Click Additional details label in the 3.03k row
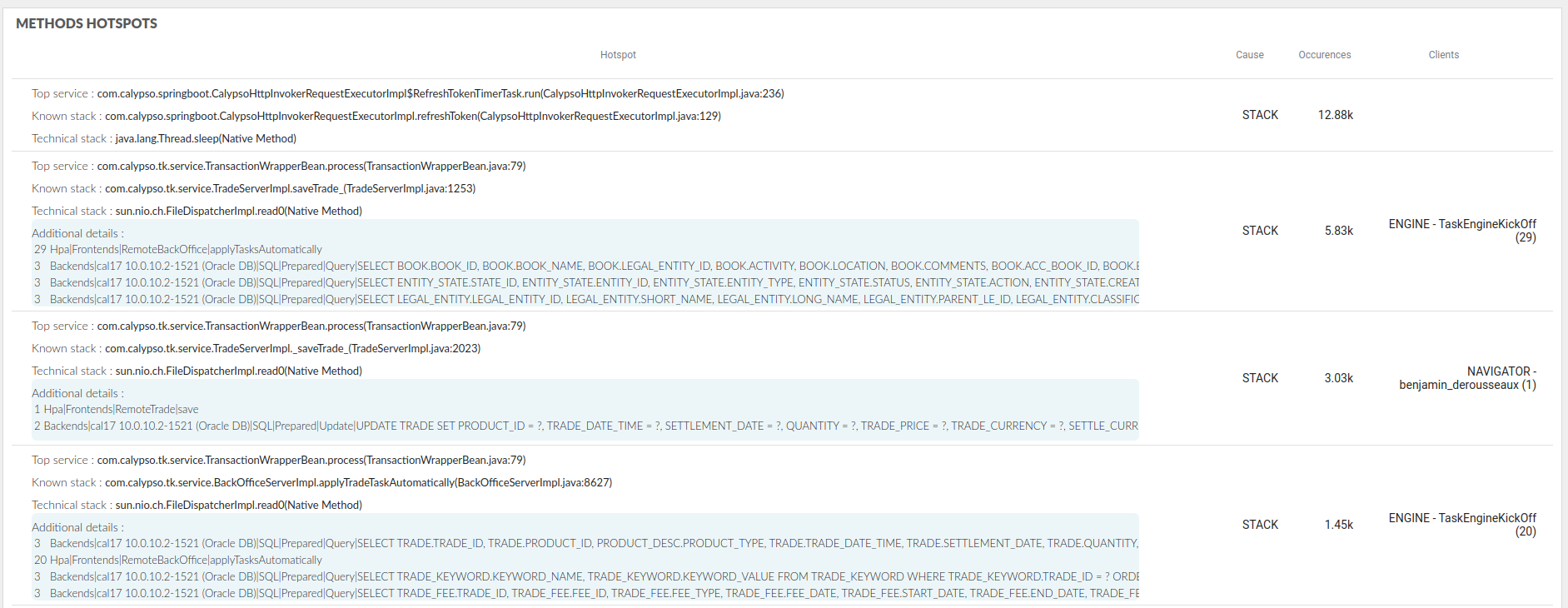Image resolution: width=1568 pixels, height=608 pixels. pyautogui.click(x=77, y=393)
